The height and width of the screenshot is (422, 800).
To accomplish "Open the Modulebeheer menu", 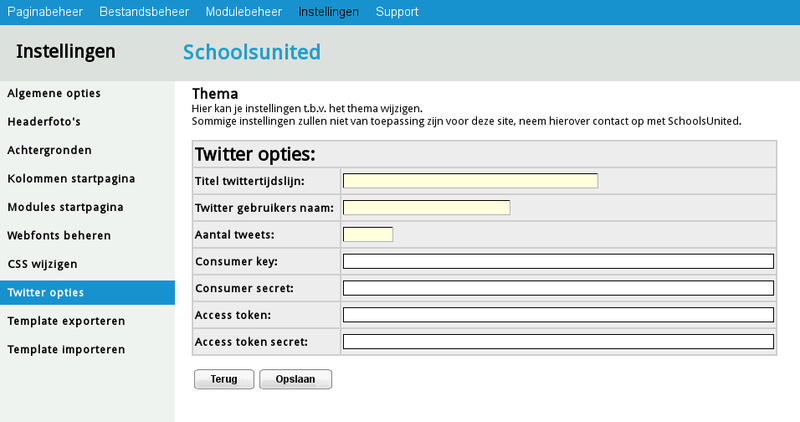I will point(243,12).
